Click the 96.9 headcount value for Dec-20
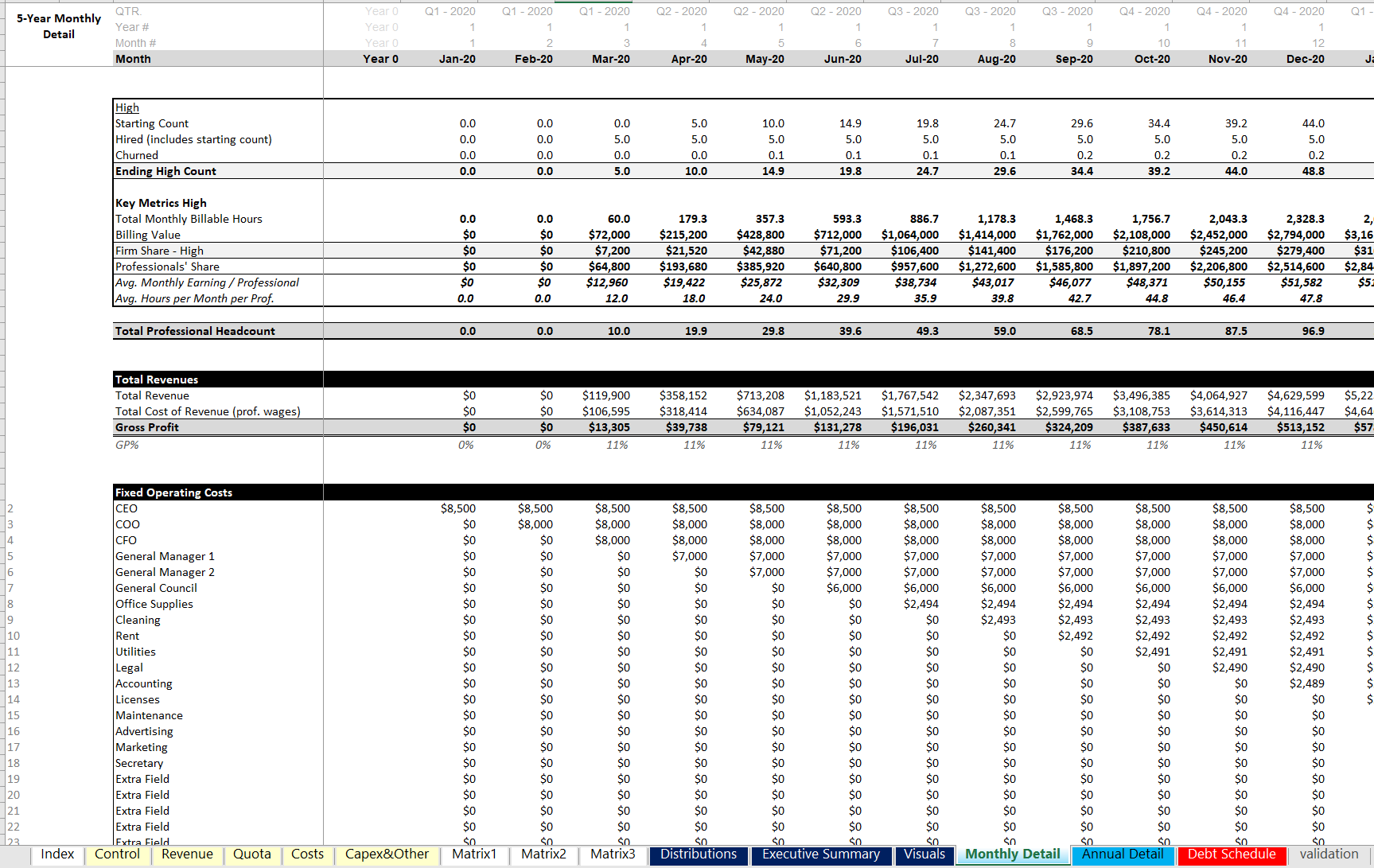This screenshot has width=1374, height=868. click(1314, 331)
